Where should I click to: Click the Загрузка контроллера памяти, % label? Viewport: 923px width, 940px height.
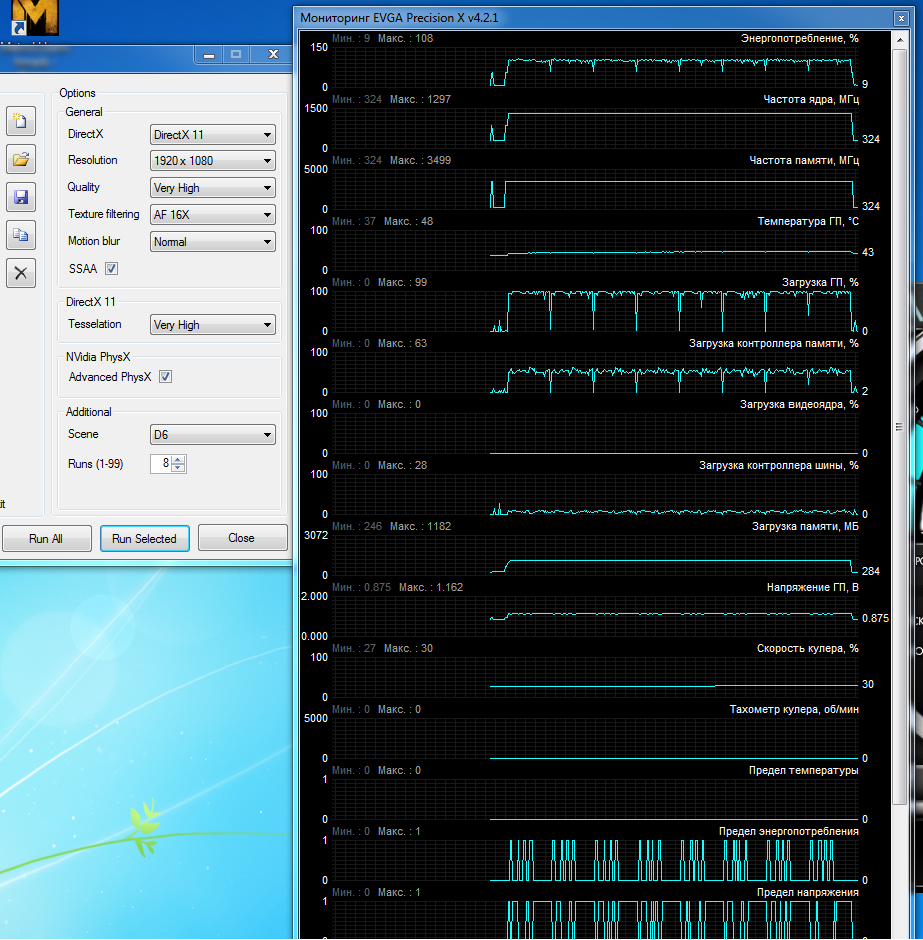coord(773,344)
